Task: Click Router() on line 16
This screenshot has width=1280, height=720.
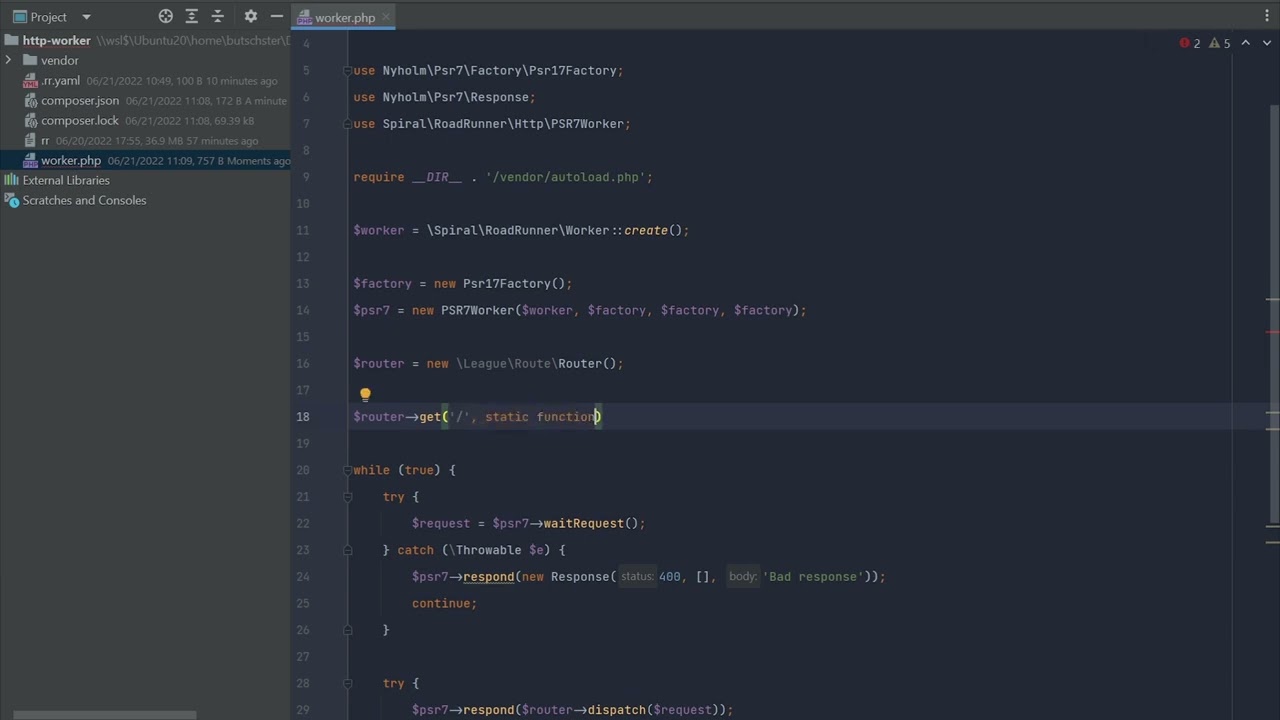Action: (587, 364)
